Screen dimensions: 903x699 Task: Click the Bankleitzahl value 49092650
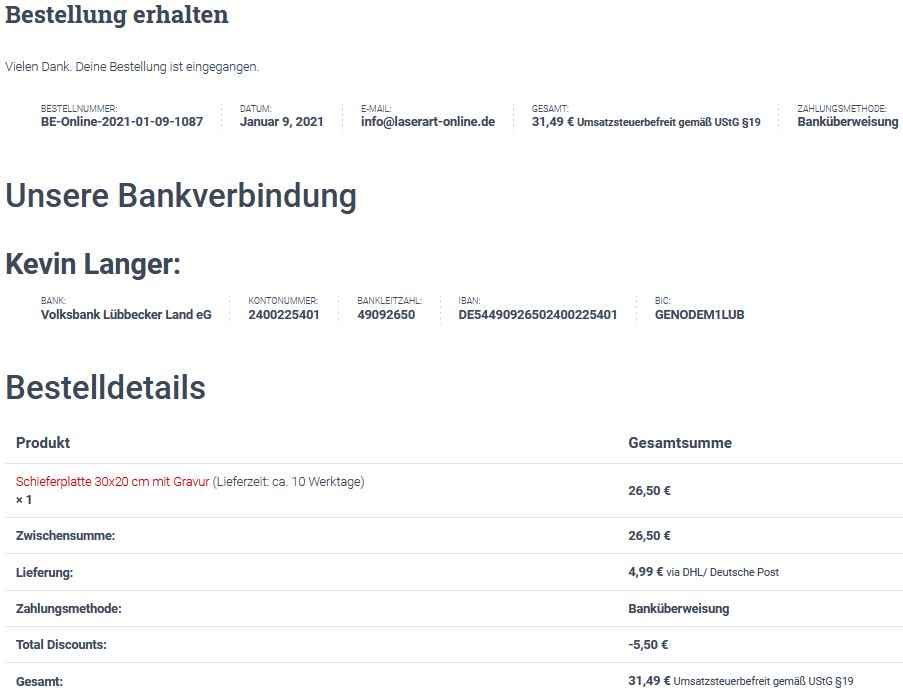[386, 315]
